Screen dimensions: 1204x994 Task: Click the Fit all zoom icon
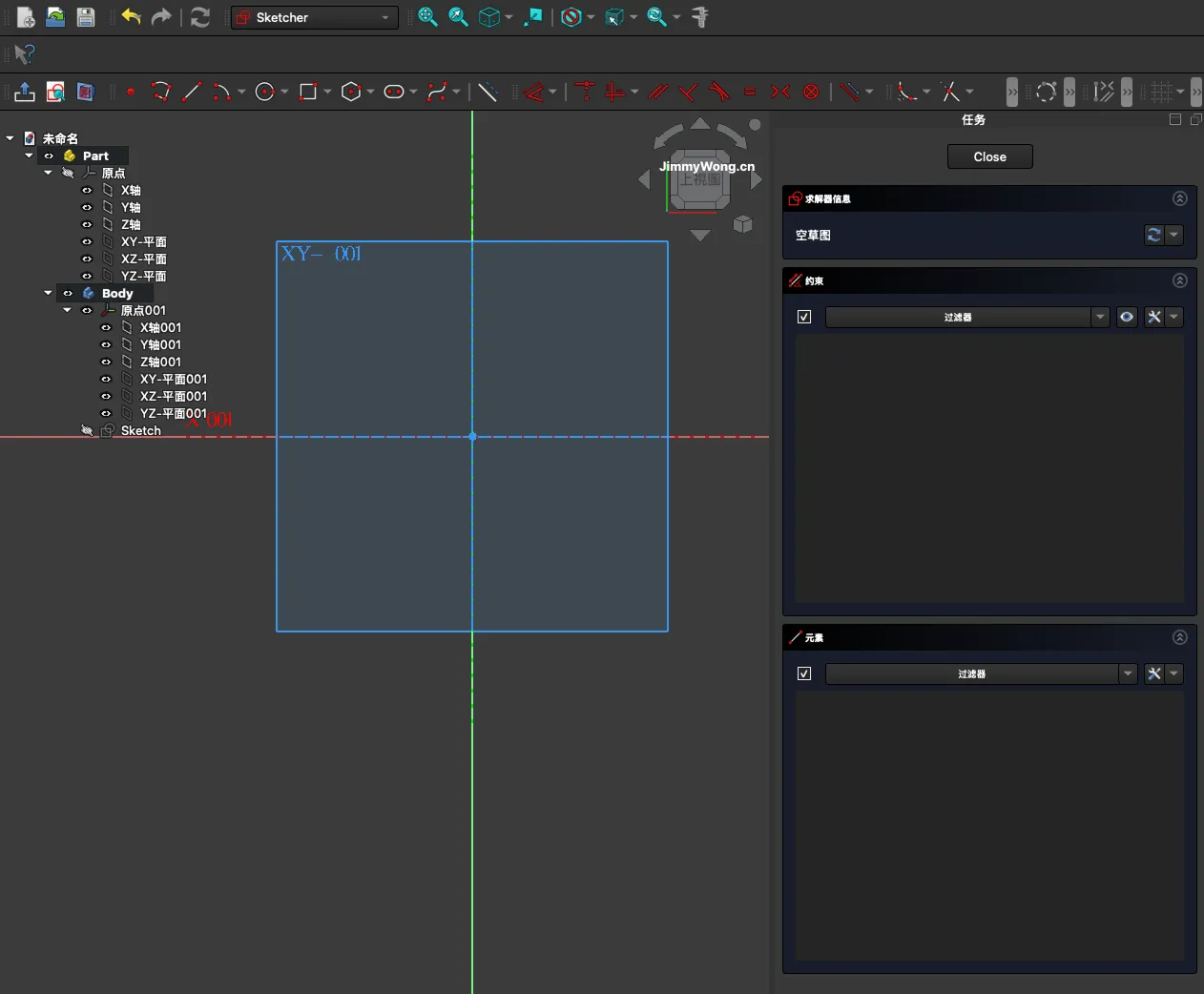427,17
